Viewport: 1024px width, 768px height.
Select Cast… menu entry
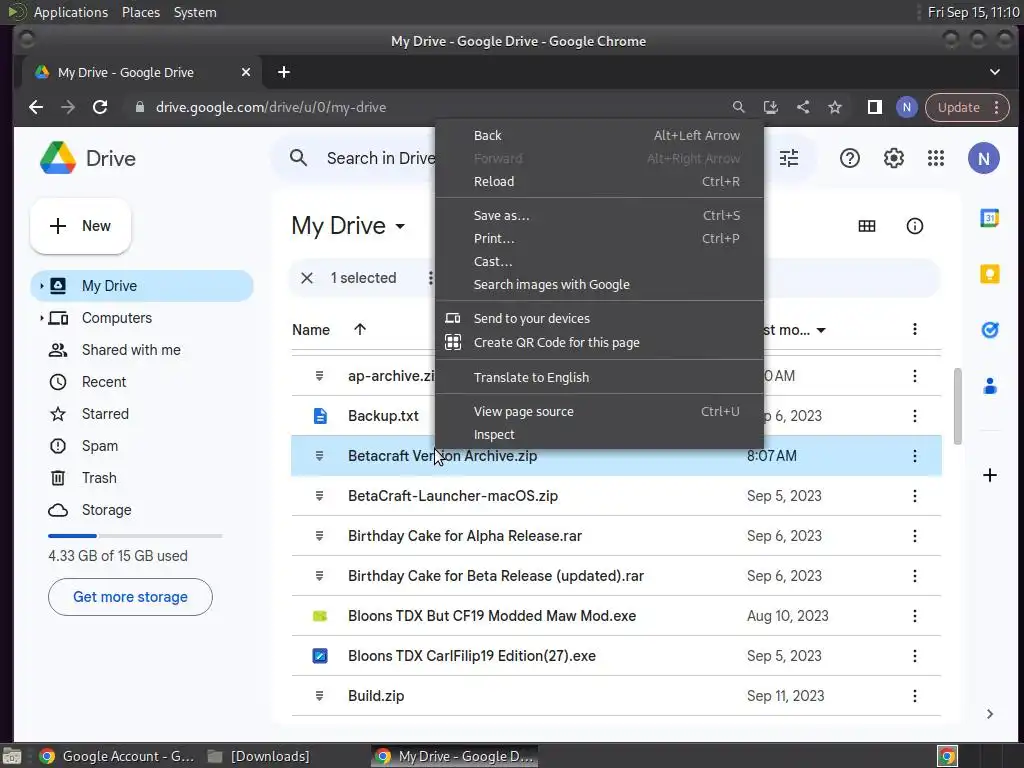click(600, 261)
